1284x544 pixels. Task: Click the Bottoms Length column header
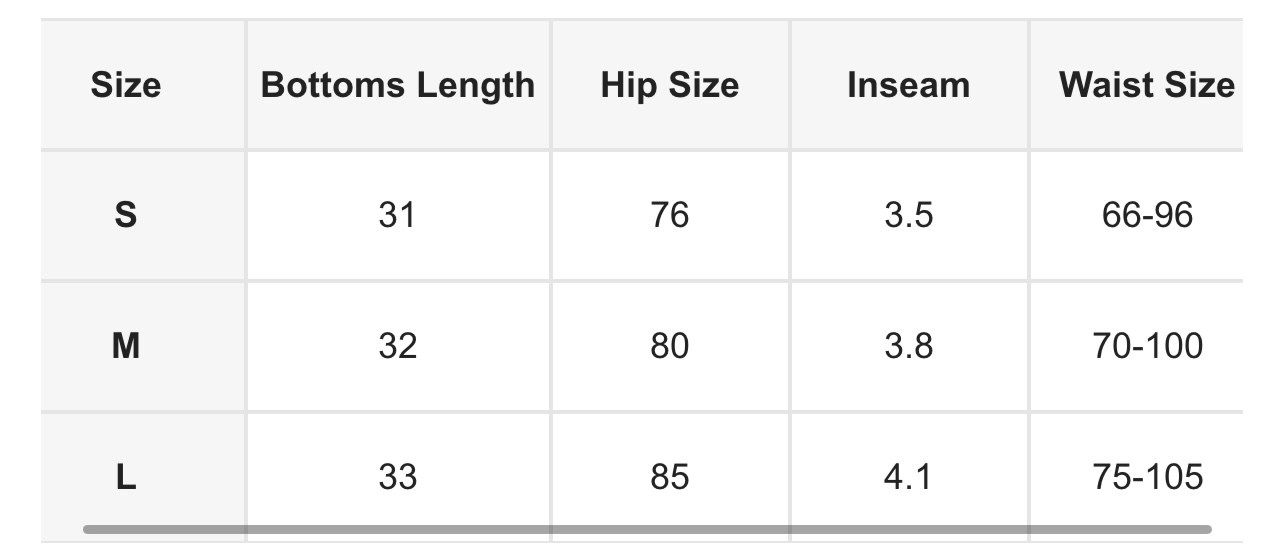(x=397, y=85)
